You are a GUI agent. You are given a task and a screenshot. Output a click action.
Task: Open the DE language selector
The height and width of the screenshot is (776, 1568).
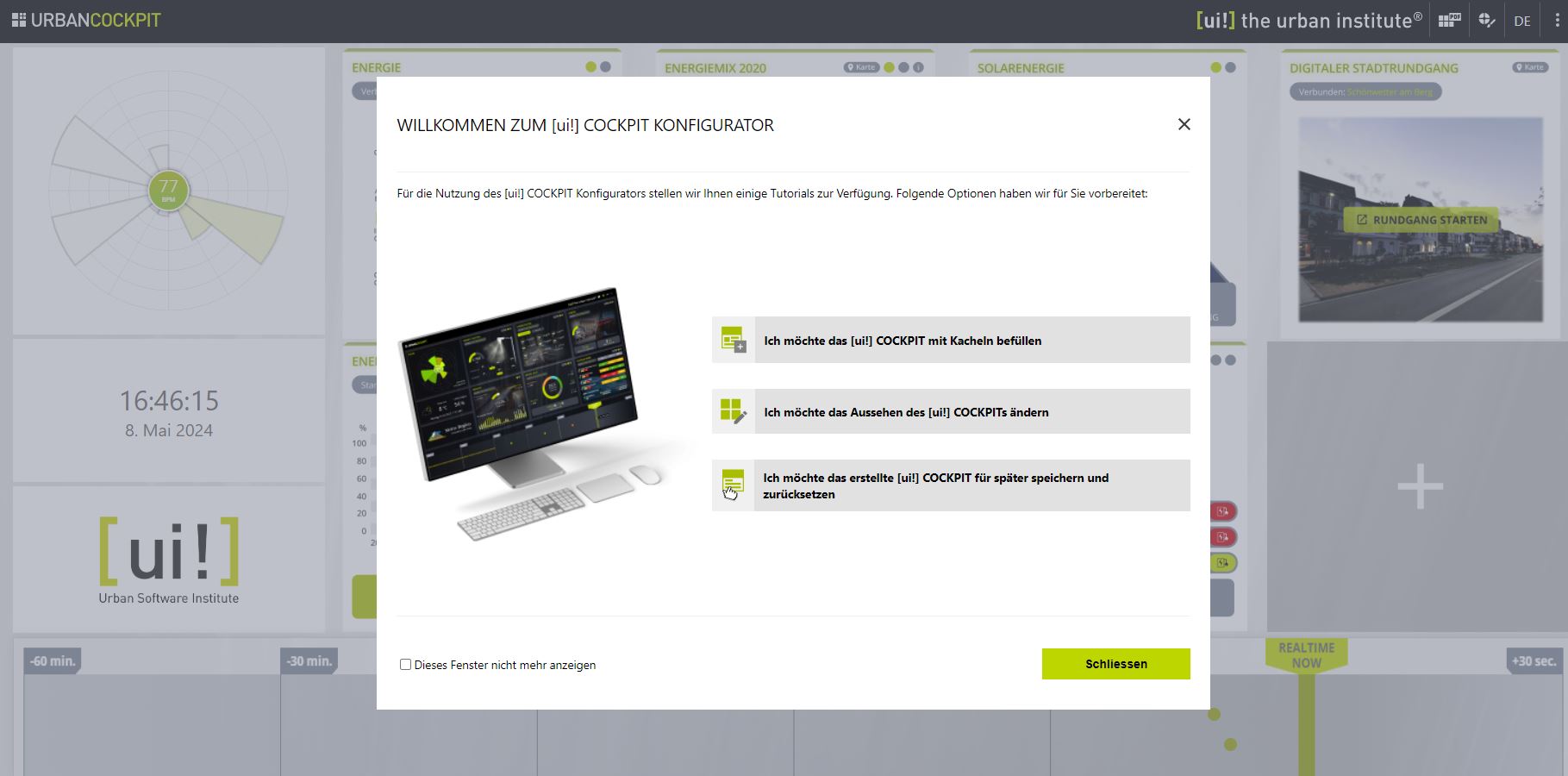pos(1522,21)
